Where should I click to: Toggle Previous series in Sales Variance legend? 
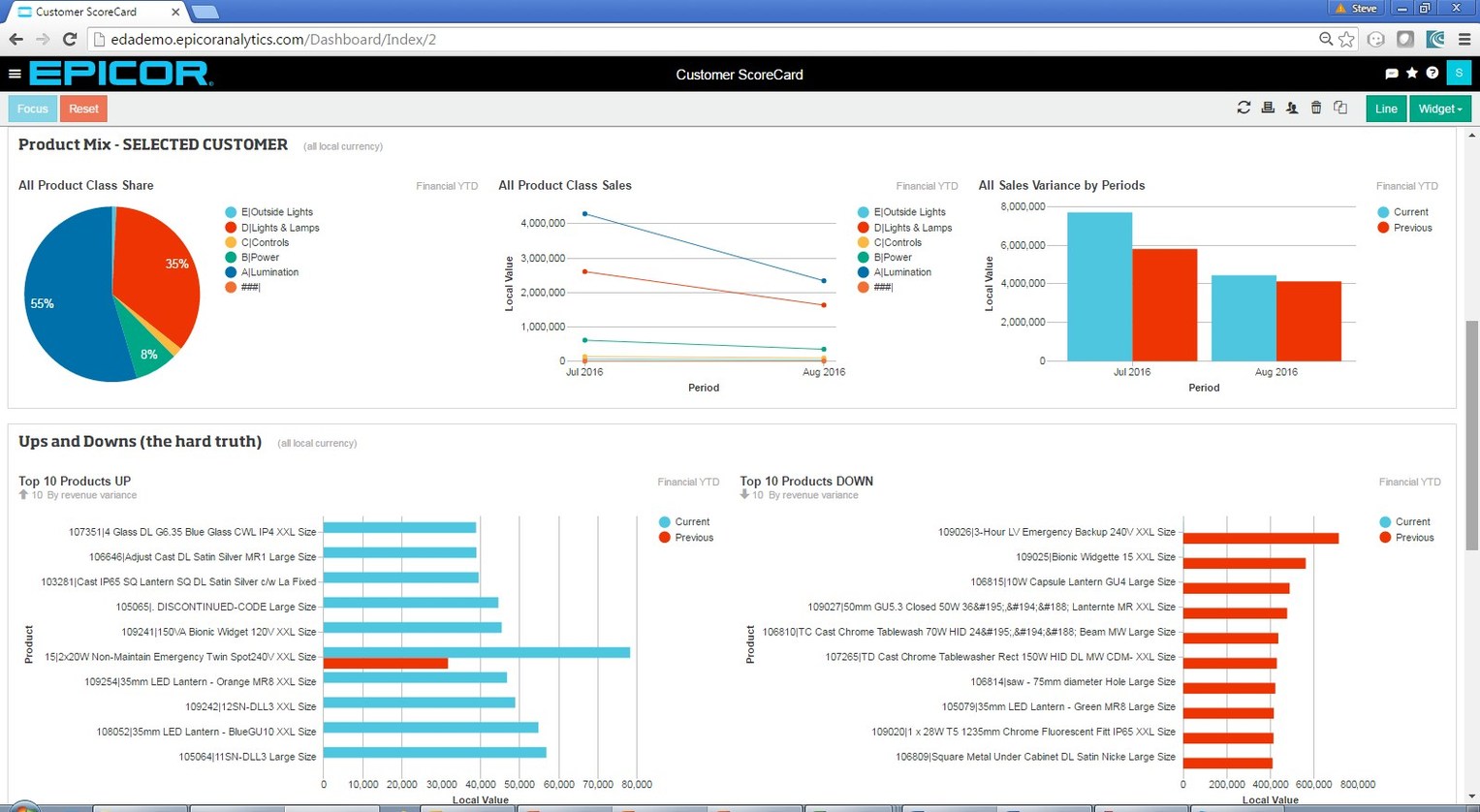1411,228
